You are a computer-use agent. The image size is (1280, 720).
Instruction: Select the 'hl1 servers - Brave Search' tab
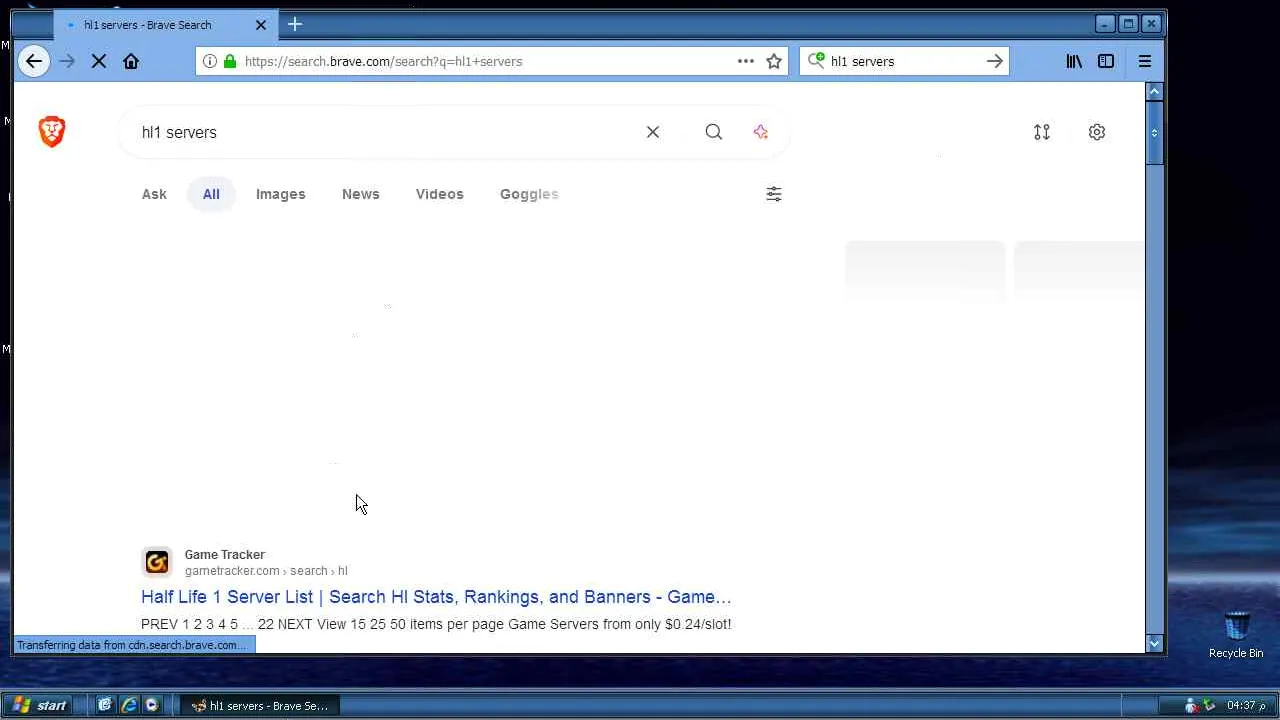(x=165, y=25)
